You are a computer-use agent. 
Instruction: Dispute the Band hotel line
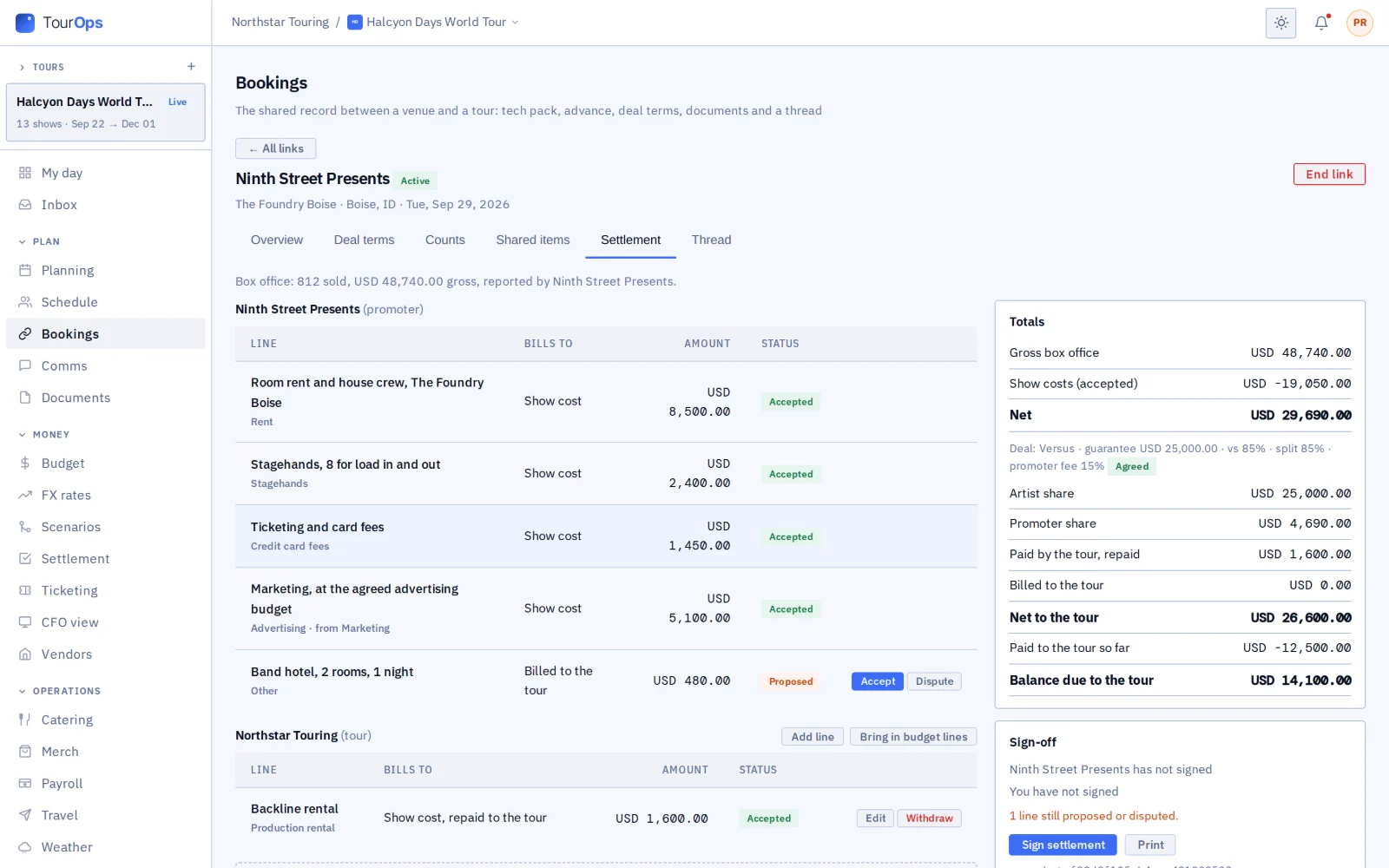coord(934,681)
